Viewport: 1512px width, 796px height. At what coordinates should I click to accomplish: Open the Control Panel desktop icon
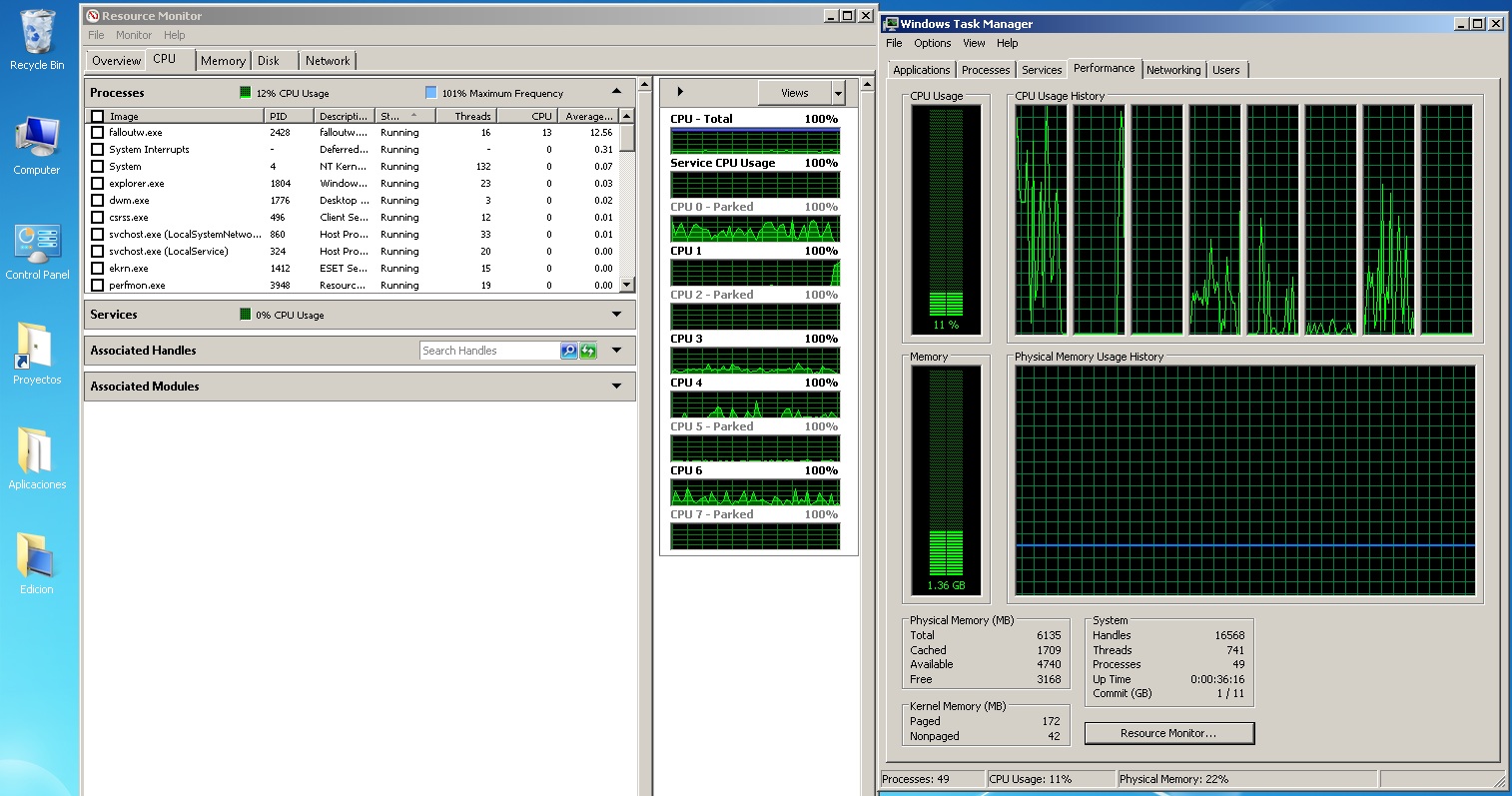point(37,252)
